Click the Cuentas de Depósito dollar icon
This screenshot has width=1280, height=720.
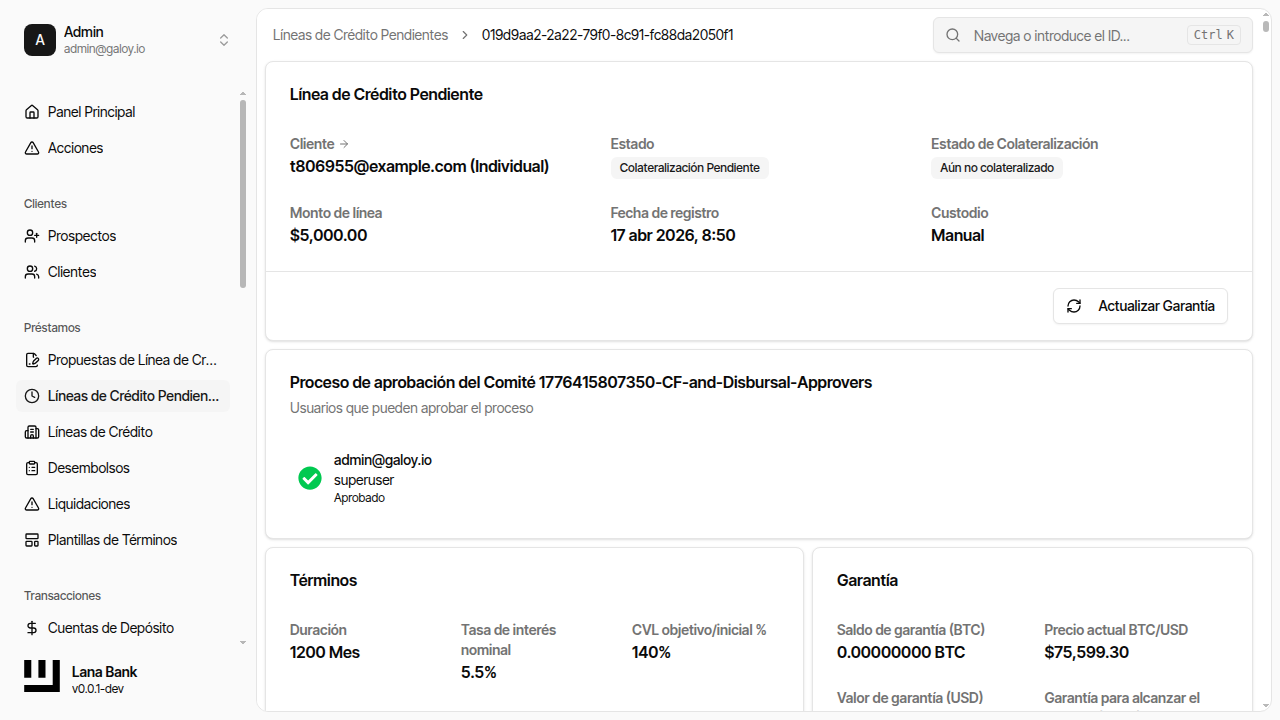[x=32, y=628]
